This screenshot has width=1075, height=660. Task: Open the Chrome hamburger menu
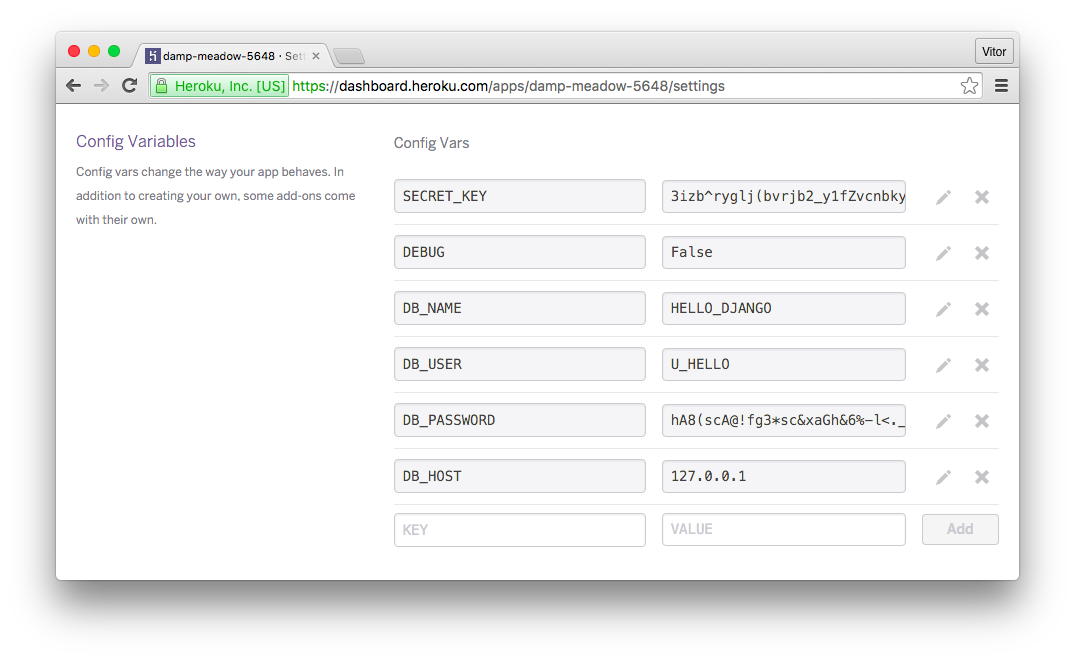point(1001,86)
